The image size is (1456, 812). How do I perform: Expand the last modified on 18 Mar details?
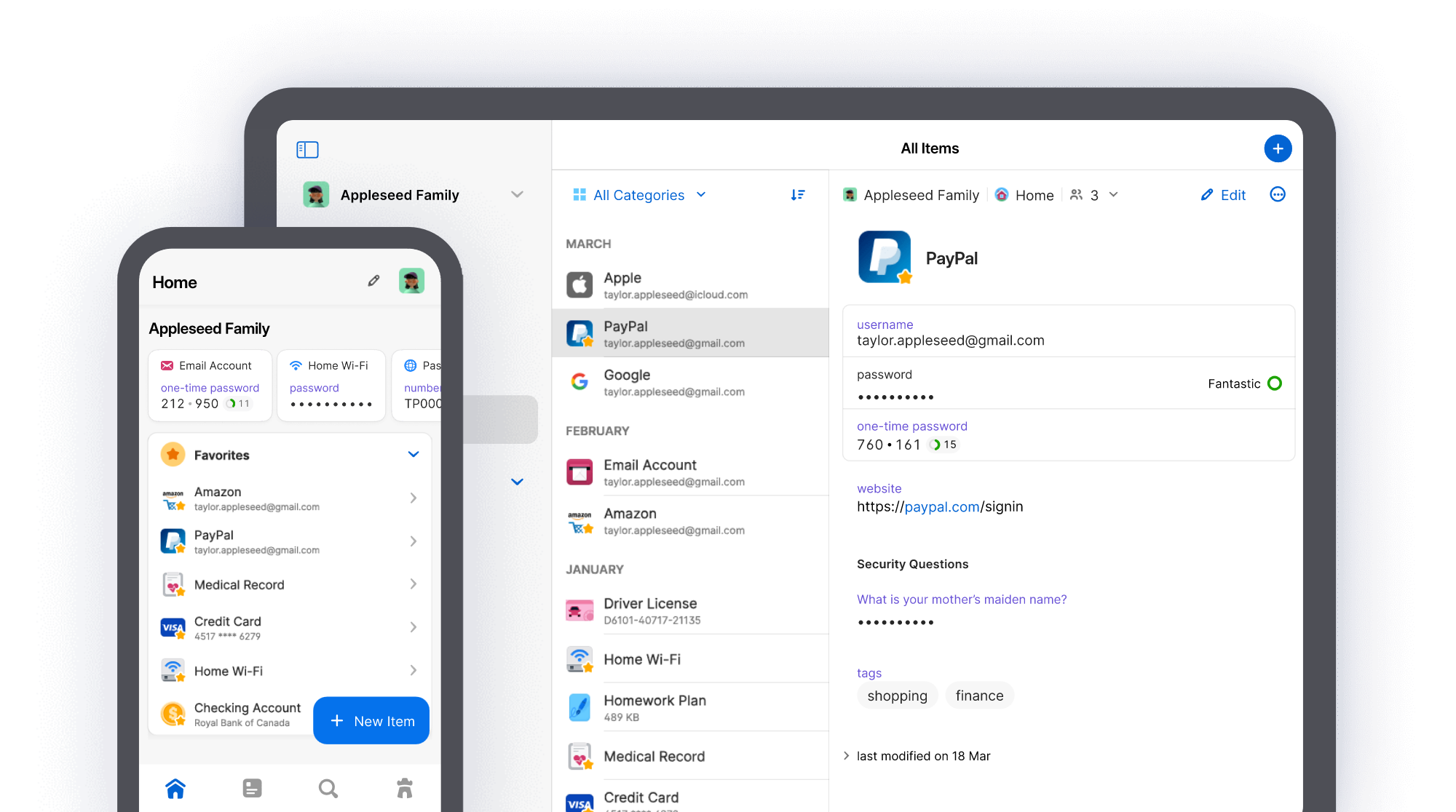pos(847,756)
